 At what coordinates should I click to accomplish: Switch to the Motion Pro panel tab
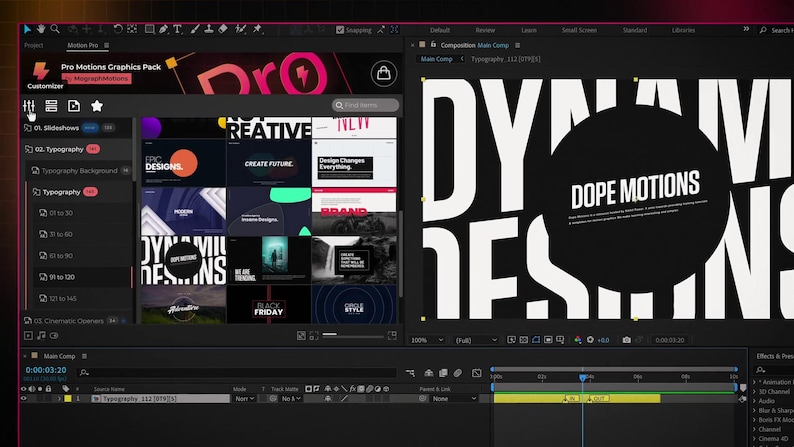point(83,45)
